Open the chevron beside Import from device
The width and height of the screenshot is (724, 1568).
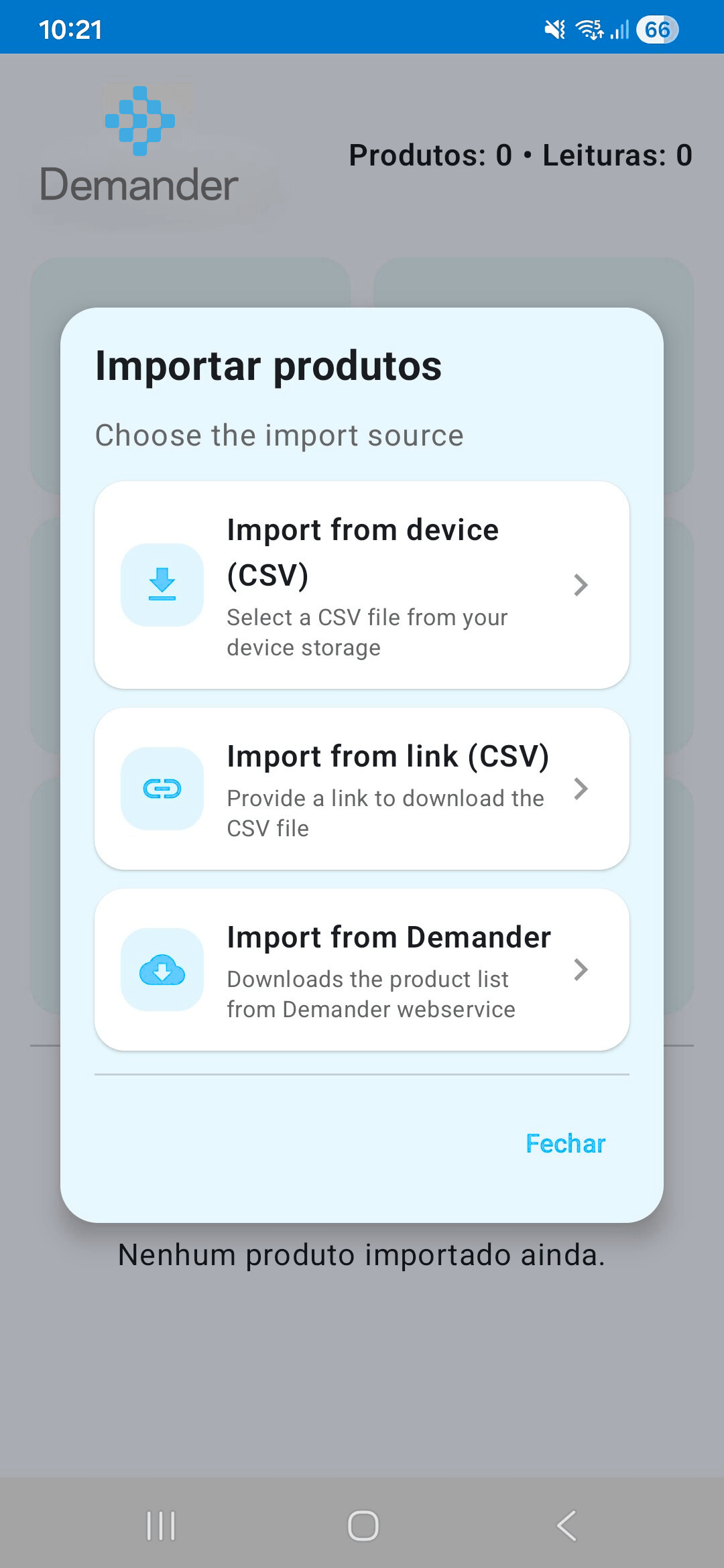pyautogui.click(x=581, y=585)
